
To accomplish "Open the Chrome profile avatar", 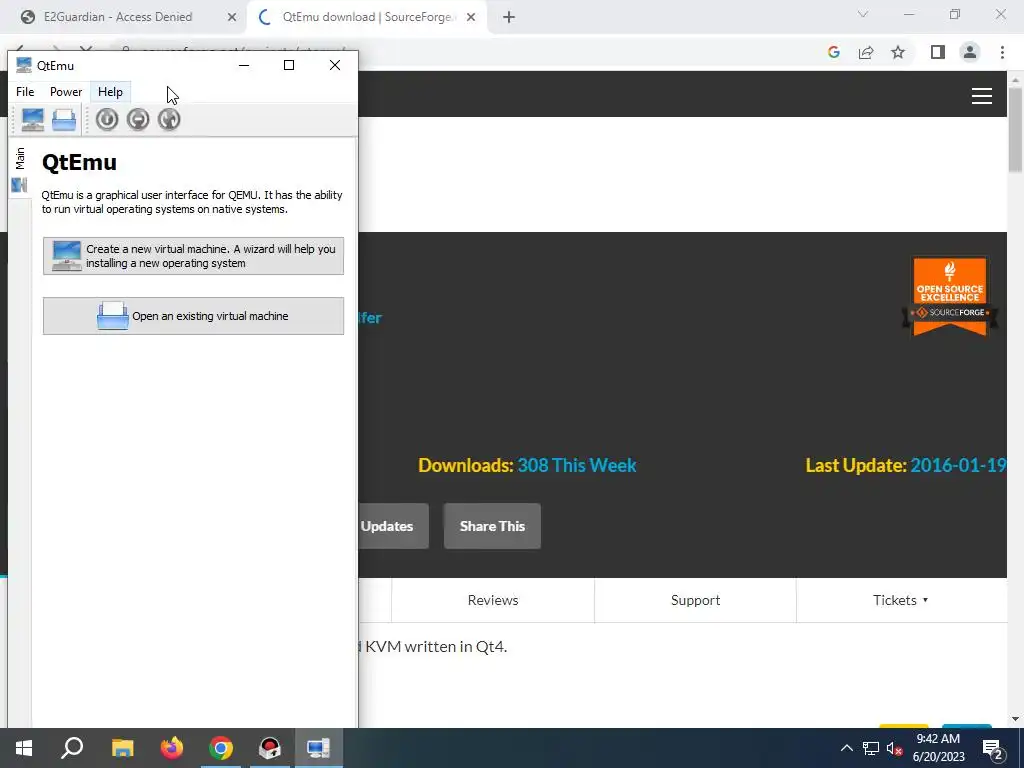I will pyautogui.click(x=970, y=52).
